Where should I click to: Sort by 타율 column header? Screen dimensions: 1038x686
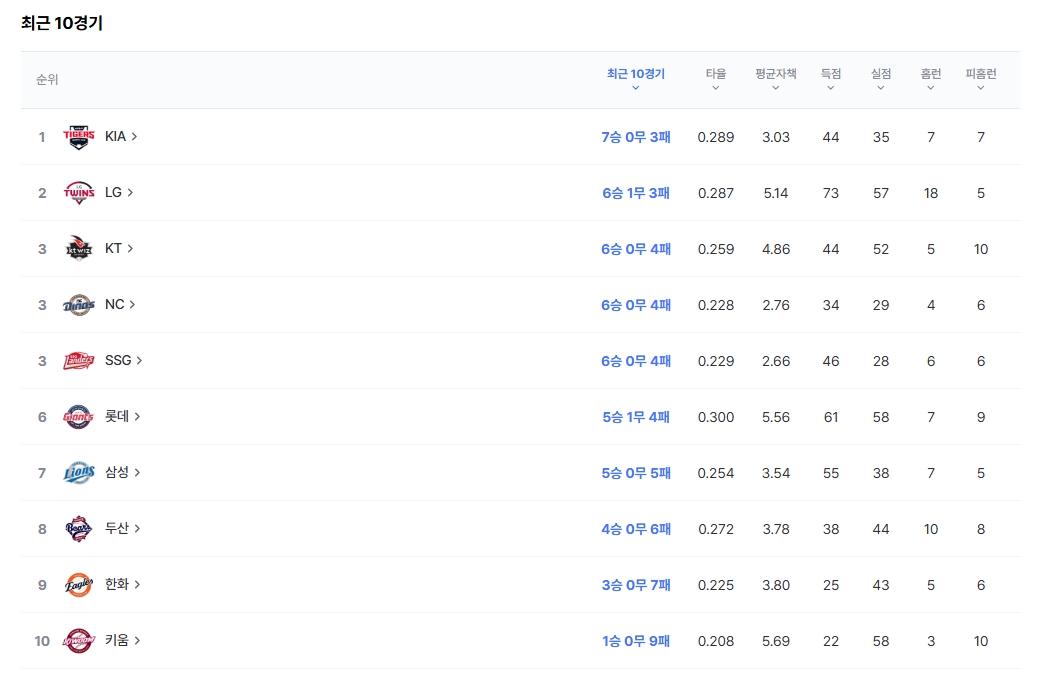click(716, 79)
